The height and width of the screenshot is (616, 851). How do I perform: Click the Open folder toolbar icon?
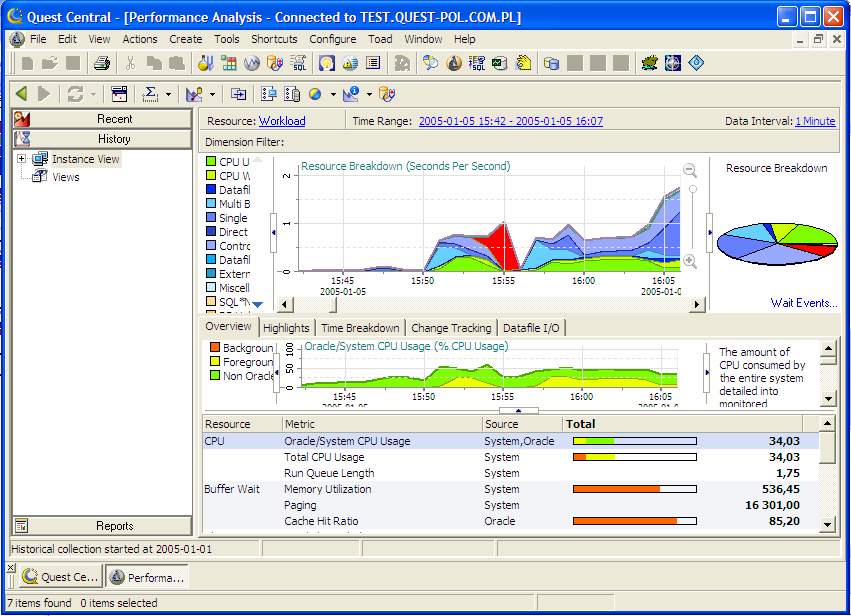click(50, 63)
